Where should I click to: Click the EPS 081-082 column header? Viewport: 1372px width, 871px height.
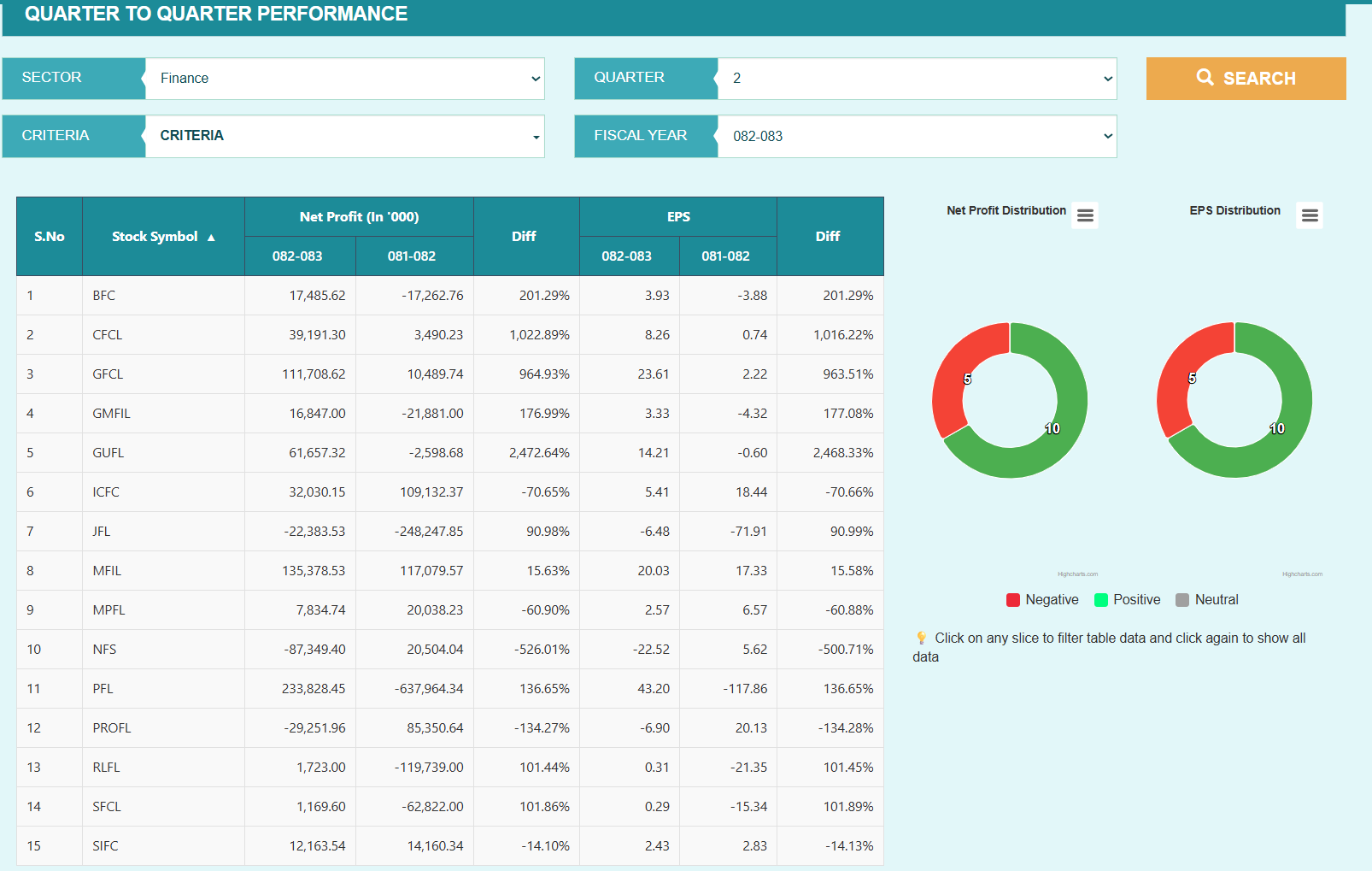(x=725, y=256)
